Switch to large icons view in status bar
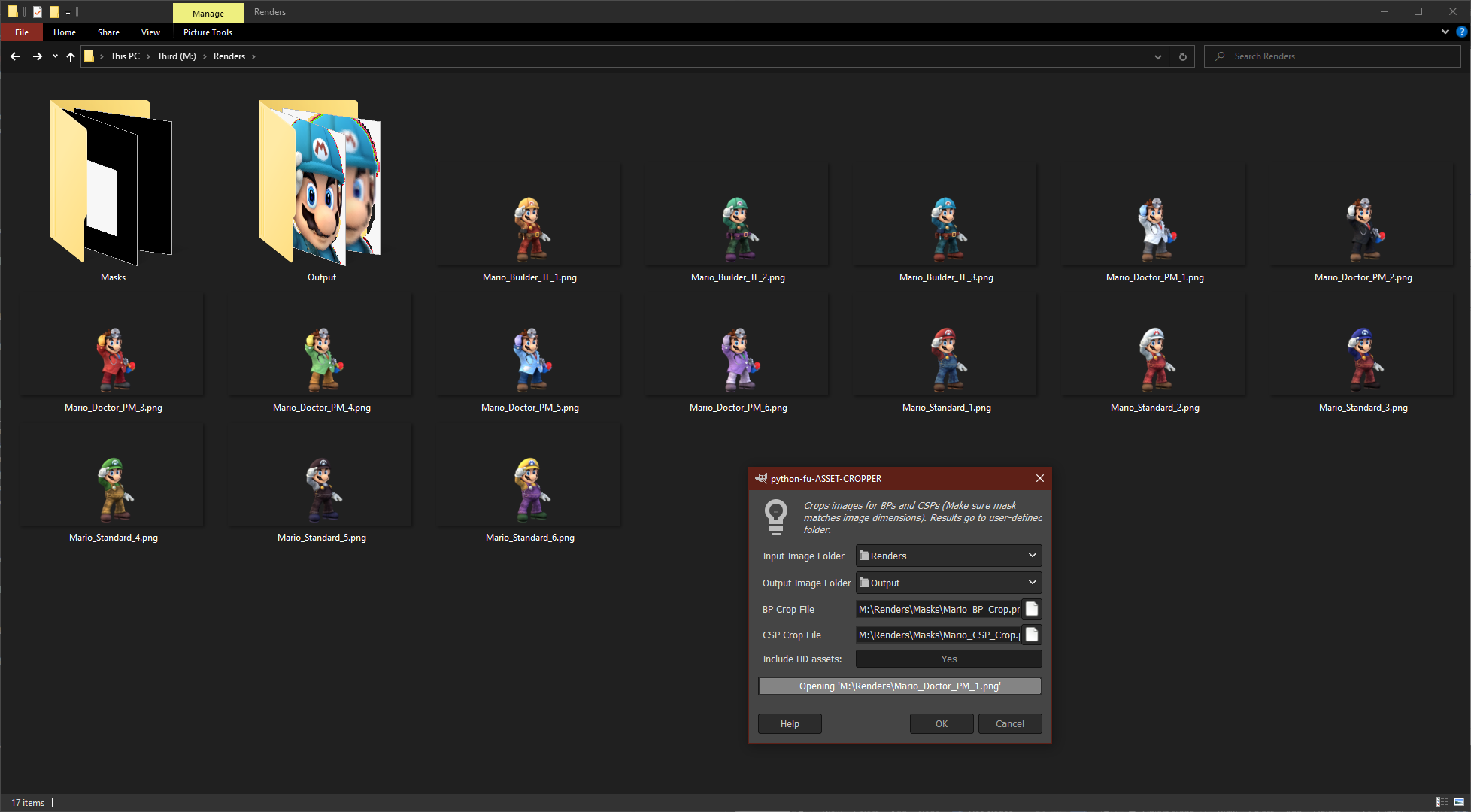The width and height of the screenshot is (1471, 812). tap(1459, 802)
